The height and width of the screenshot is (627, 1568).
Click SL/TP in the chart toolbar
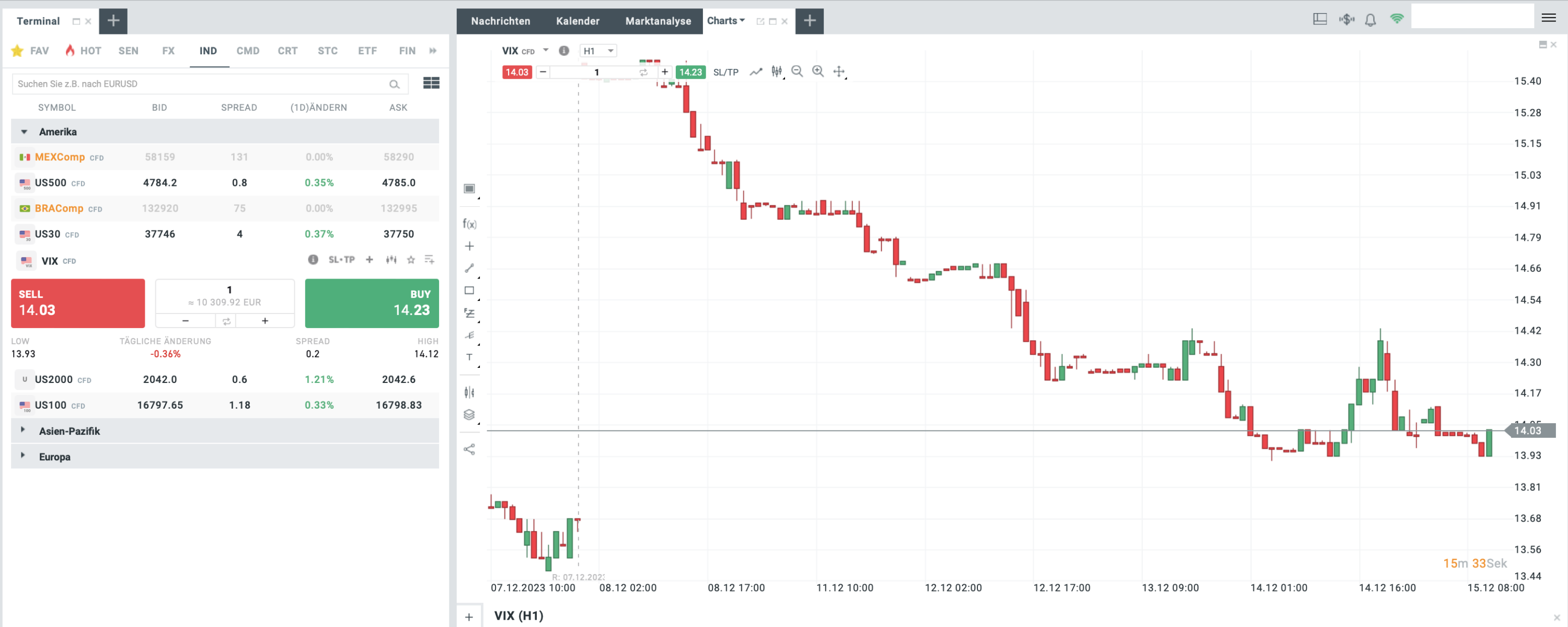coord(725,72)
